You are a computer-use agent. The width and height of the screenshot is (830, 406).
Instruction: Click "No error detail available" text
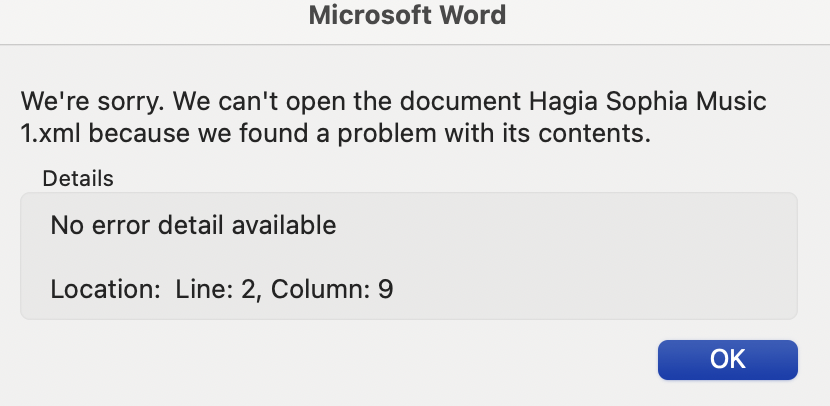coord(193,225)
